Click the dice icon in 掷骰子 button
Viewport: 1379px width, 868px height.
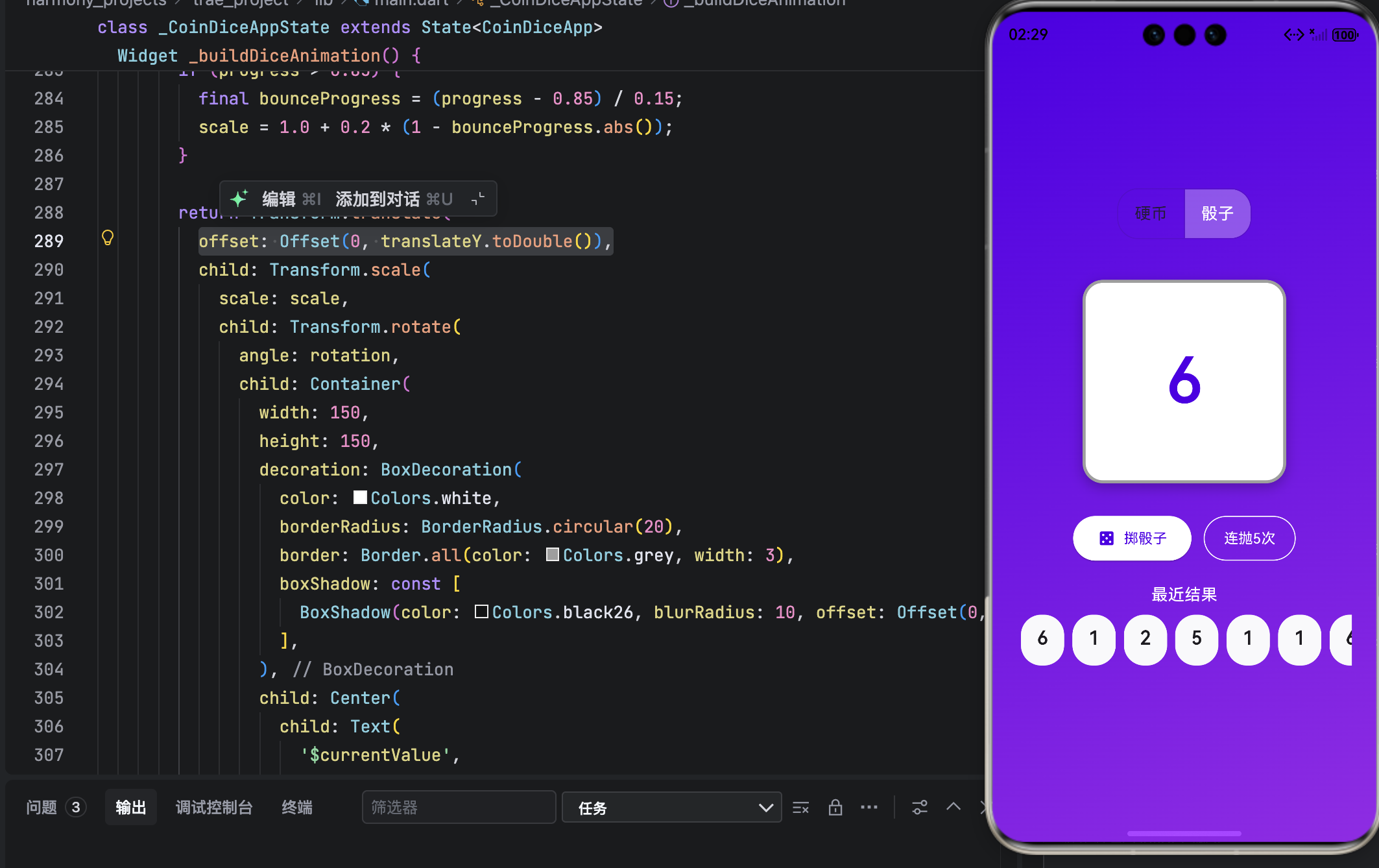pyautogui.click(x=1107, y=538)
